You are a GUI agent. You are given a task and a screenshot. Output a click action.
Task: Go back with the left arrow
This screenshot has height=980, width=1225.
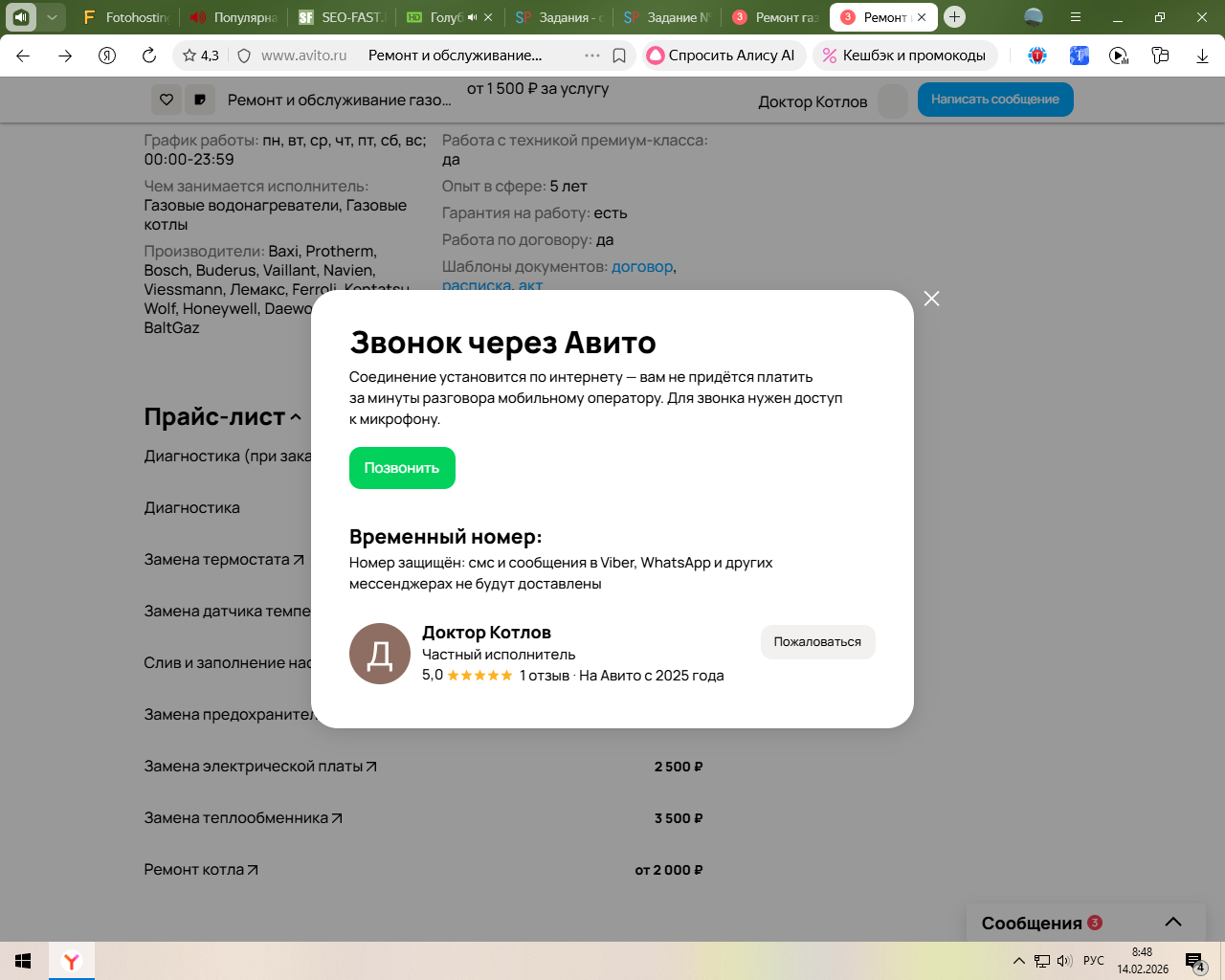point(23,56)
